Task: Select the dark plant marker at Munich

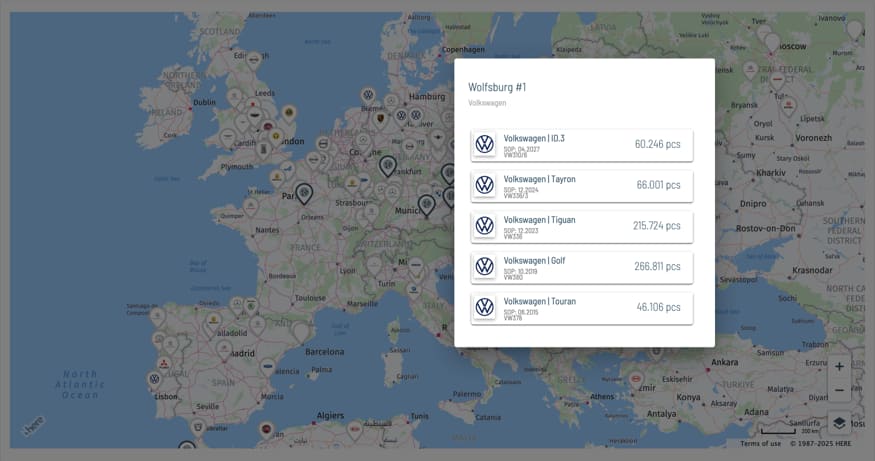Action: click(426, 206)
